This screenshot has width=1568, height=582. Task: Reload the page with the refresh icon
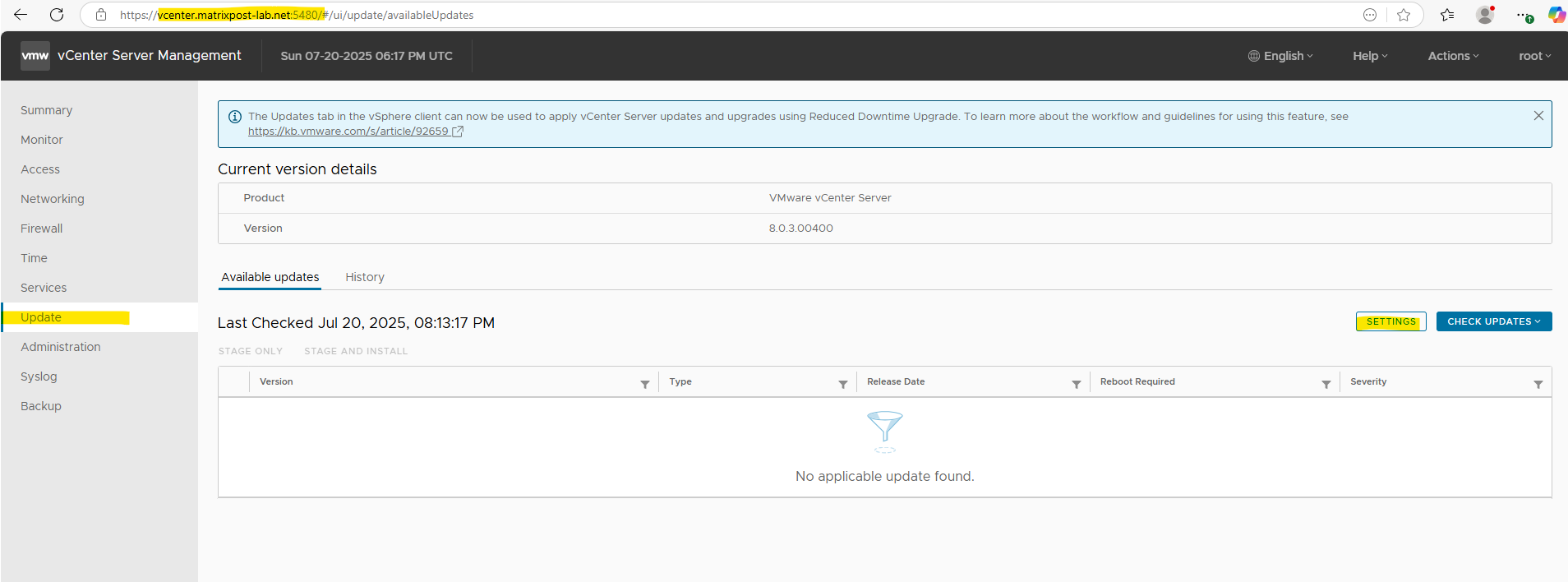[57, 15]
